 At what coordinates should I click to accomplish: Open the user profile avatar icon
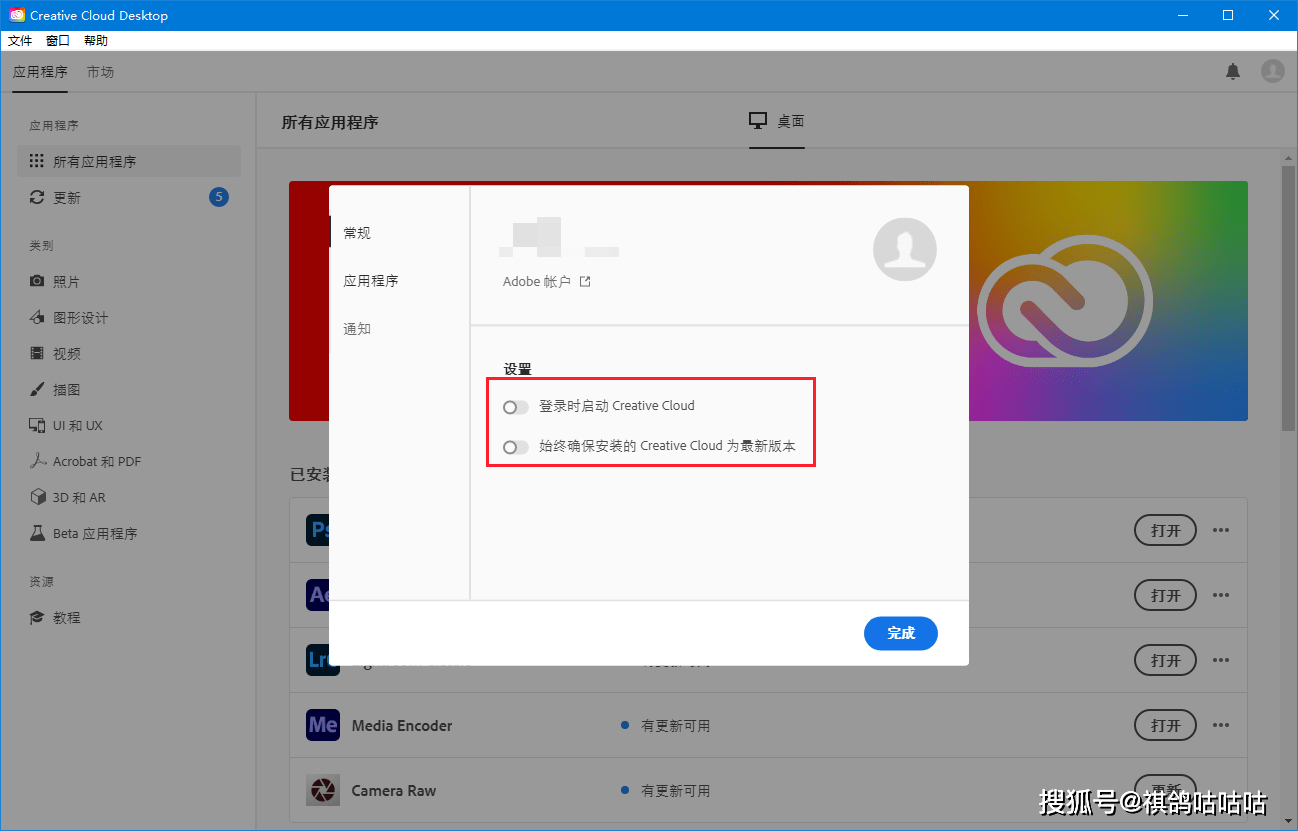pos(1272,71)
